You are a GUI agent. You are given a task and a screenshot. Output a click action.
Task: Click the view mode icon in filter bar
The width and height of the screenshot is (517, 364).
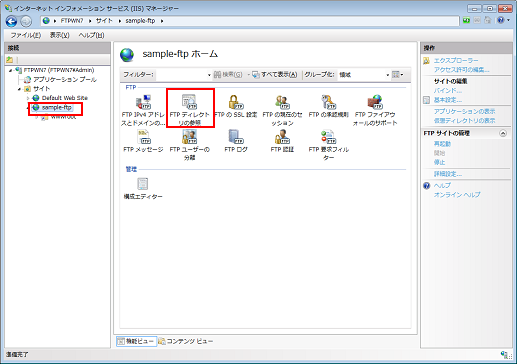[x=396, y=74]
